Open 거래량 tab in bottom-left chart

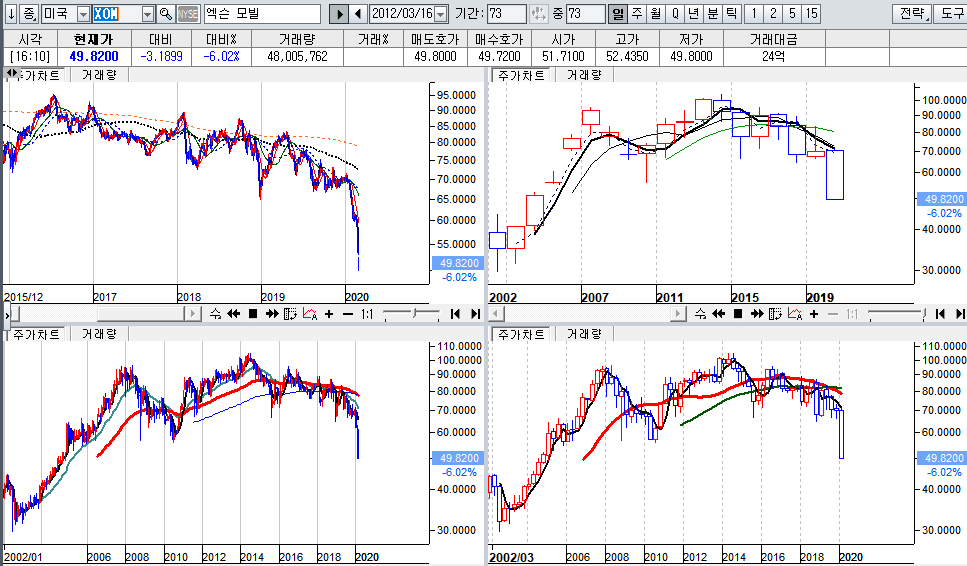[x=98, y=334]
